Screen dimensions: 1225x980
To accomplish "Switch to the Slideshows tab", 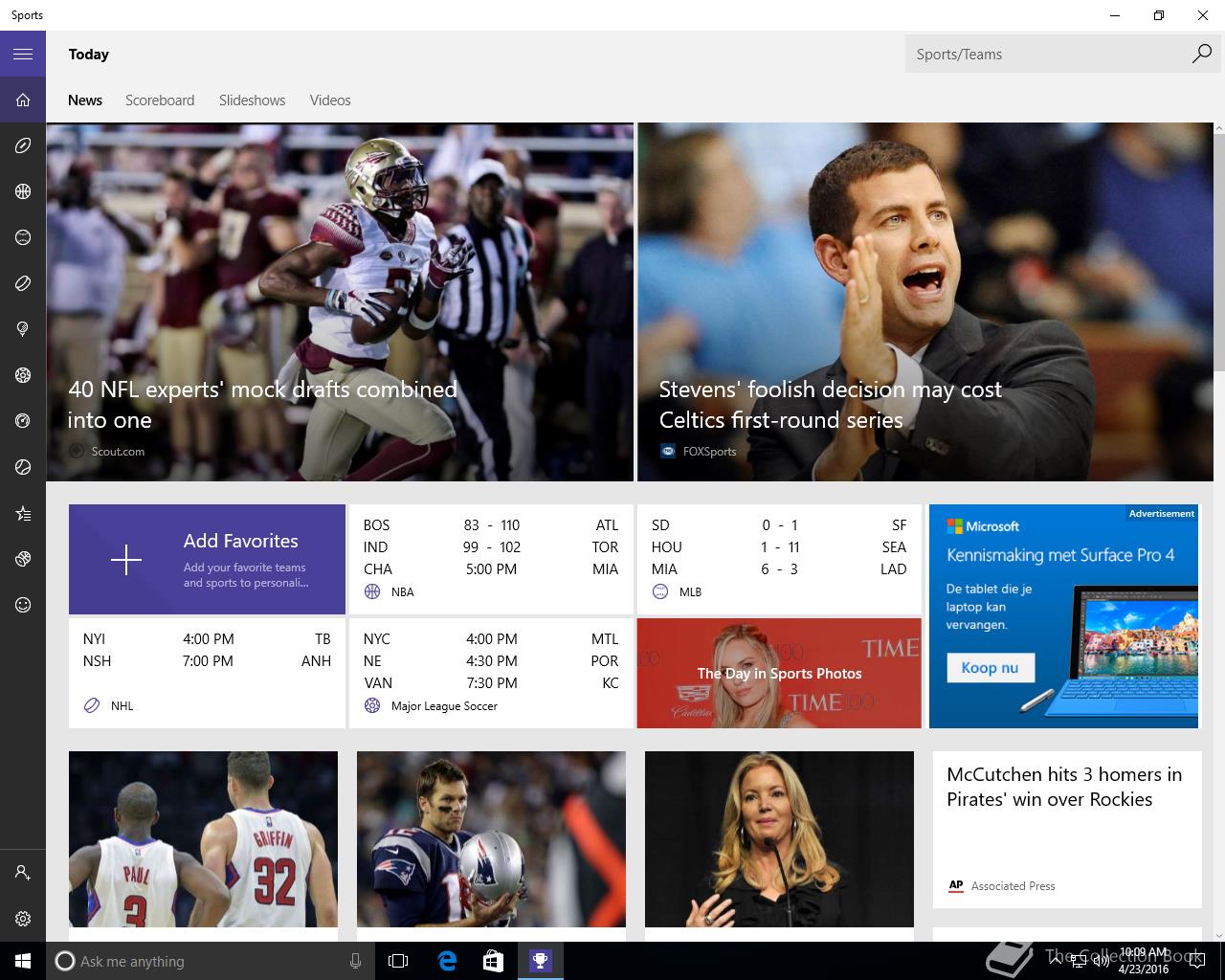I will [x=253, y=100].
